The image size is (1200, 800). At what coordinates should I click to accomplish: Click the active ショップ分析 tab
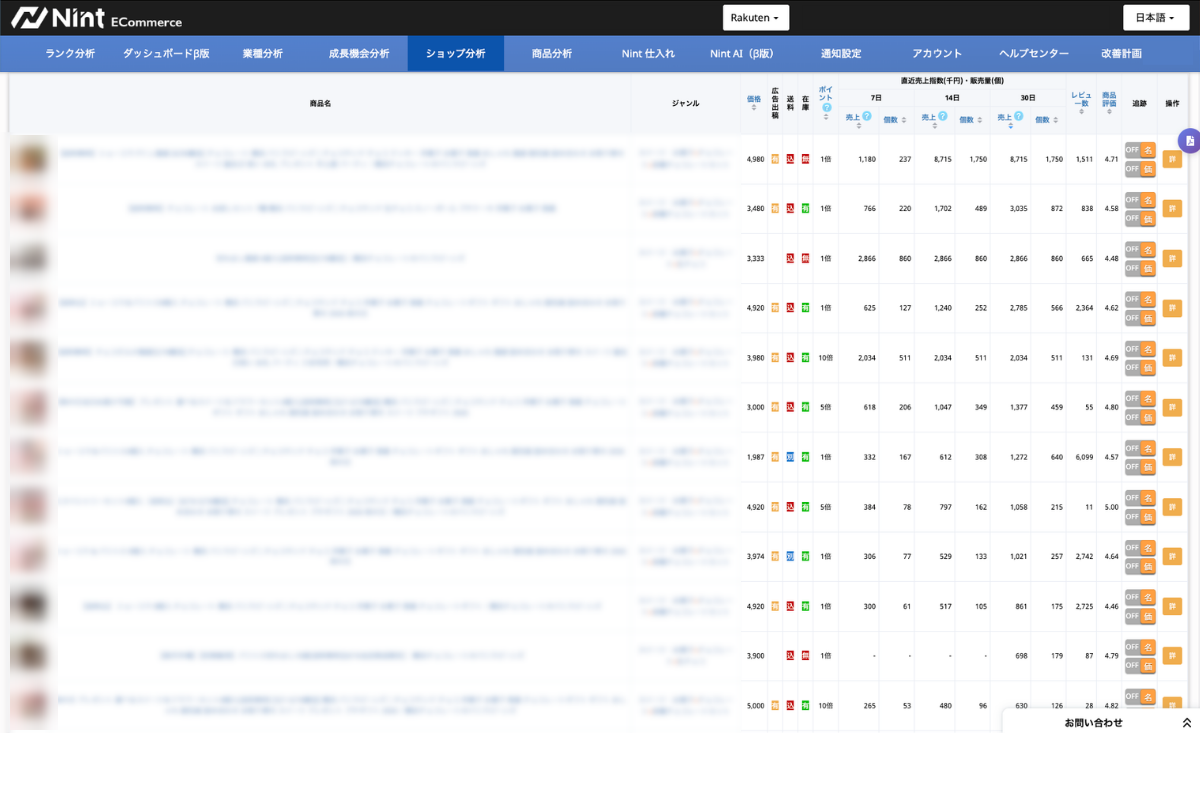[x=455, y=54]
